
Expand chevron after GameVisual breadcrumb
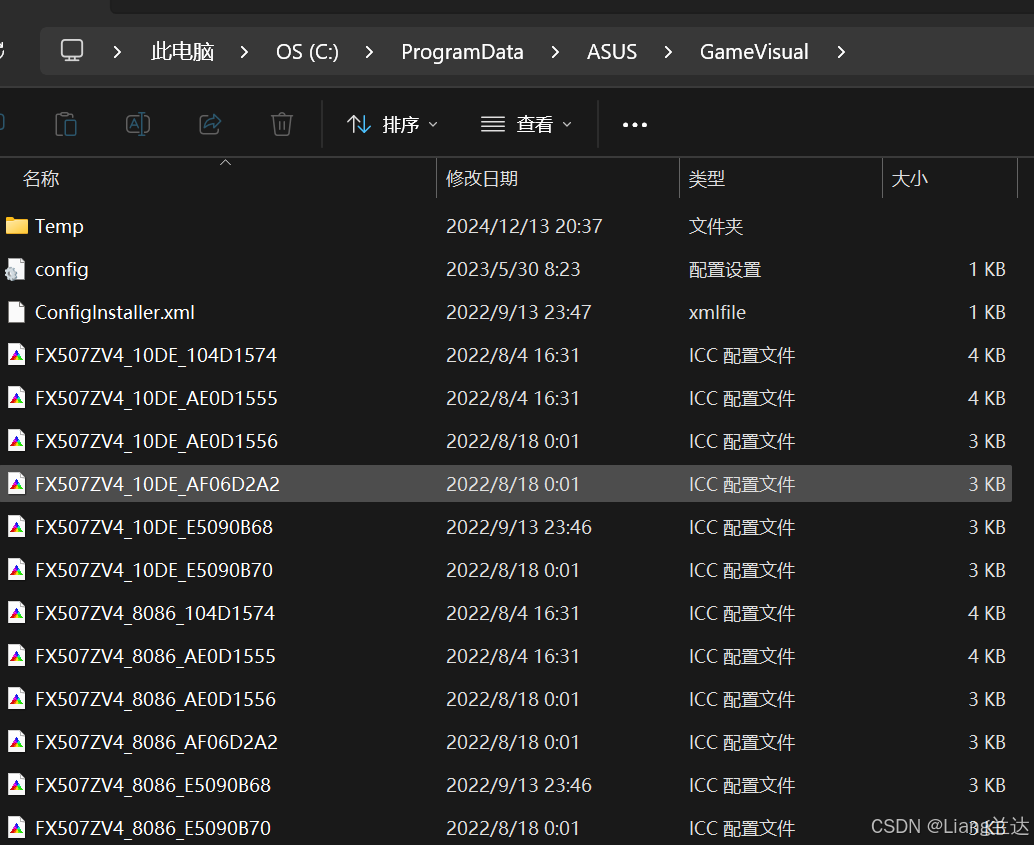(841, 51)
